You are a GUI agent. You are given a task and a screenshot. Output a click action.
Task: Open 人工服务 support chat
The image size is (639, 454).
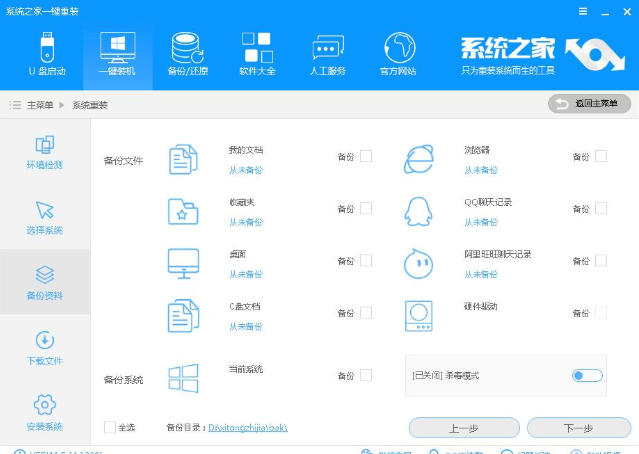pos(328,54)
